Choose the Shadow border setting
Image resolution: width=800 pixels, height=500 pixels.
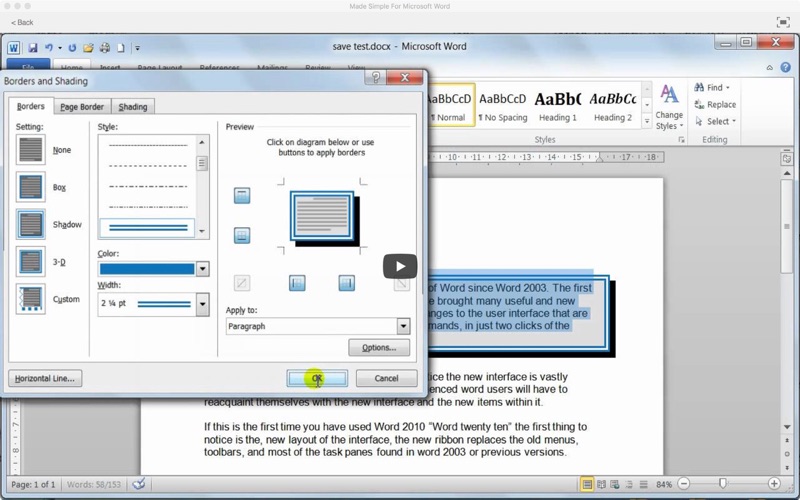31,224
